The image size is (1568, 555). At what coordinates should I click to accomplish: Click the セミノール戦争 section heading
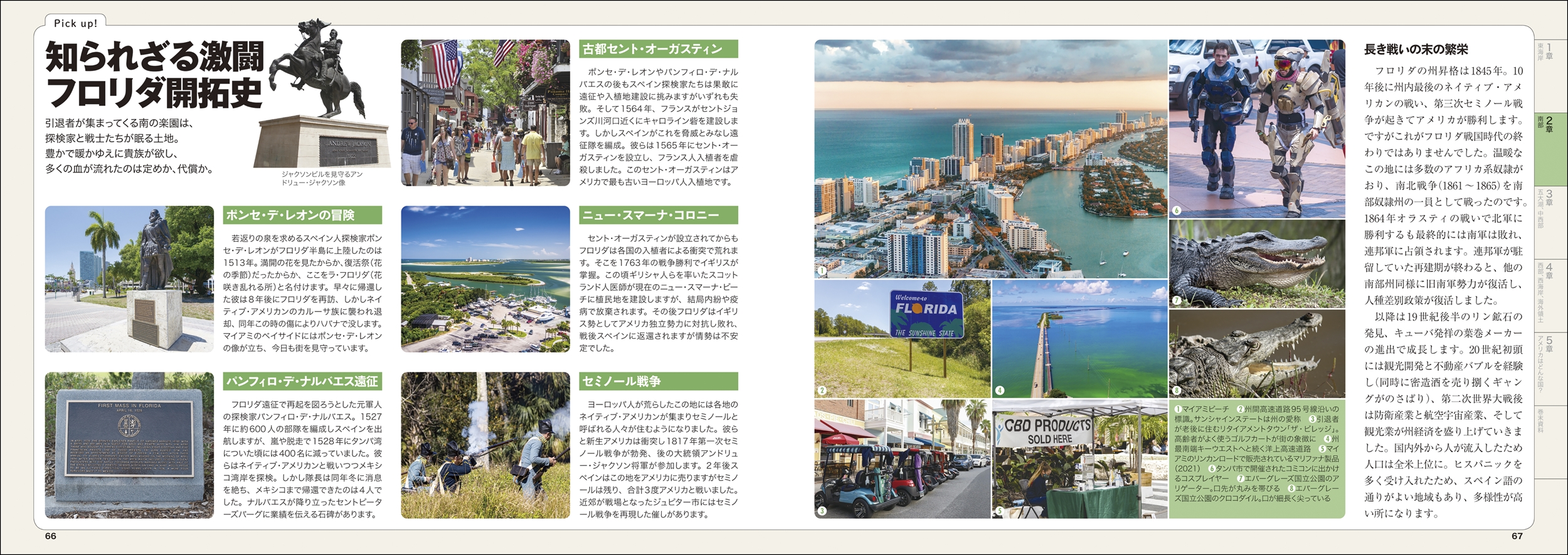click(x=658, y=381)
